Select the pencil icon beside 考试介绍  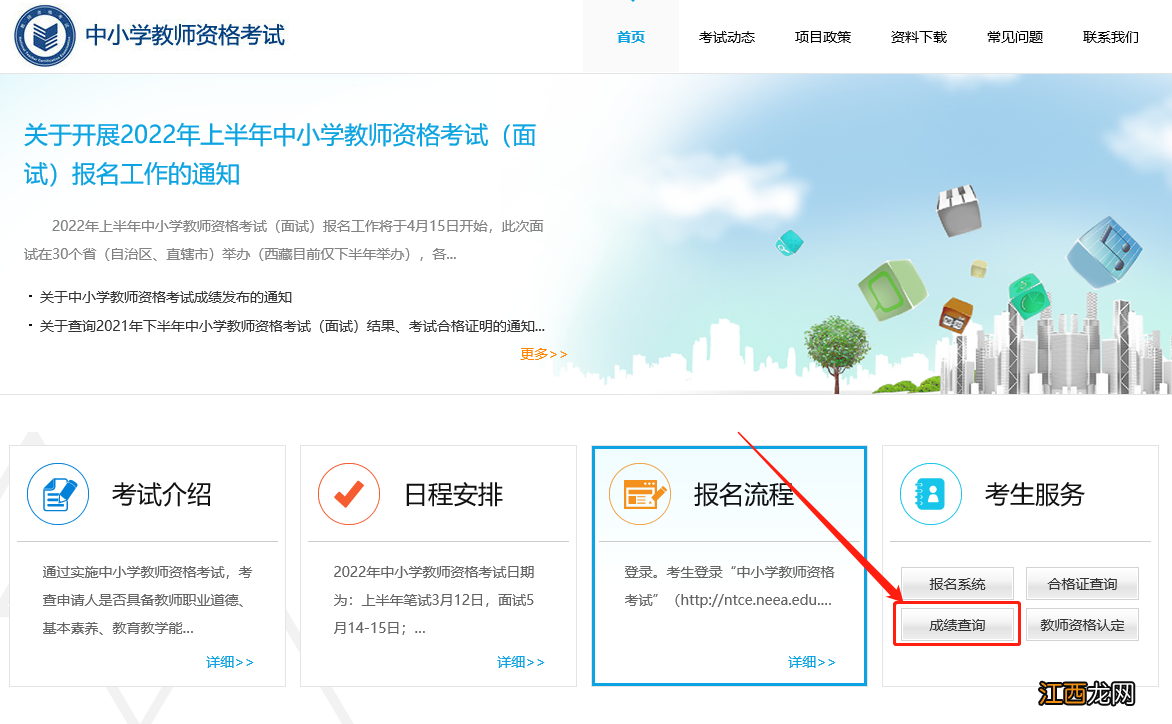(x=58, y=493)
